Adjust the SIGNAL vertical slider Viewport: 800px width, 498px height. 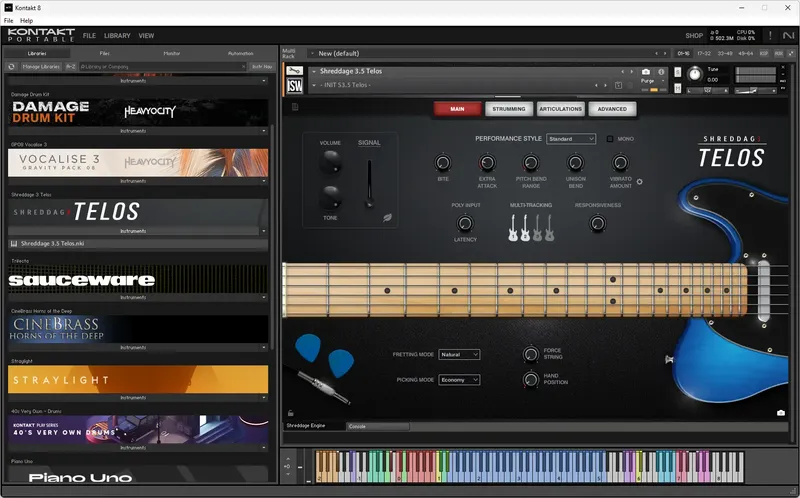point(369,184)
